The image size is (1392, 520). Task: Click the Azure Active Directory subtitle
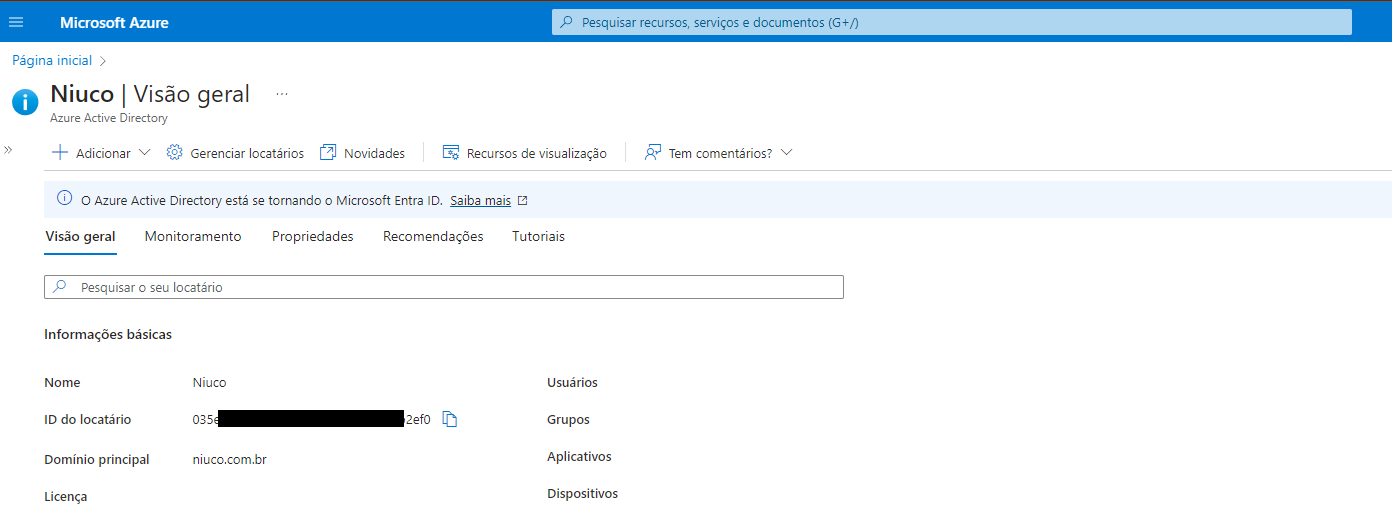click(x=109, y=118)
